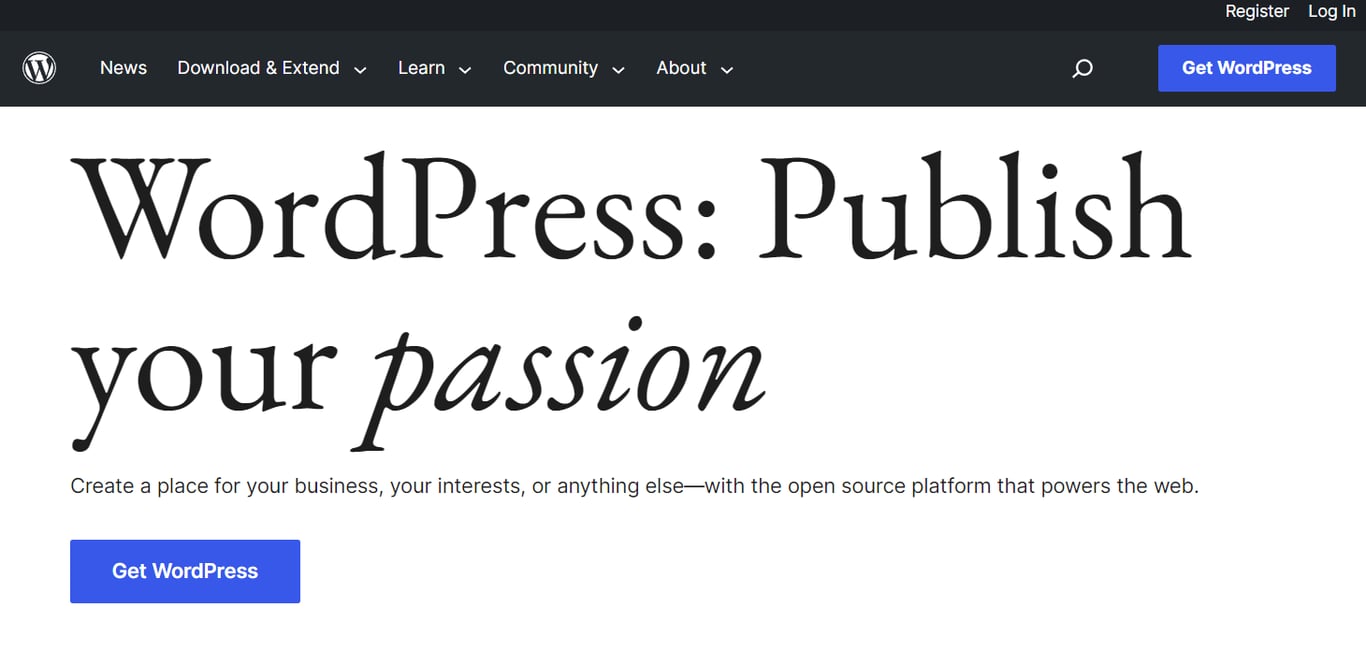Select the Community menu label
The image size is (1366, 651).
pyautogui.click(x=550, y=68)
